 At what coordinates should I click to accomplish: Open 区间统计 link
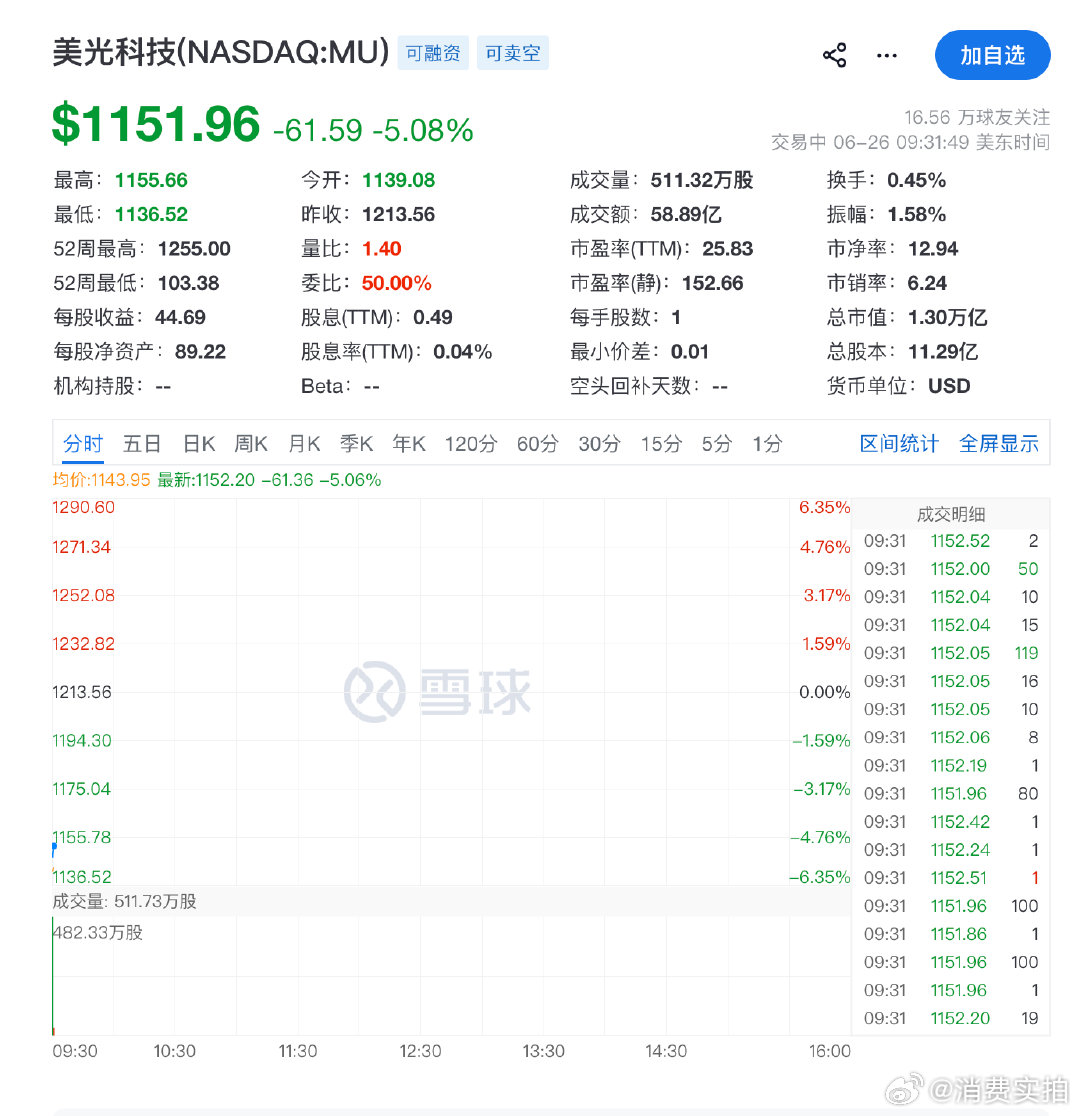coord(898,443)
